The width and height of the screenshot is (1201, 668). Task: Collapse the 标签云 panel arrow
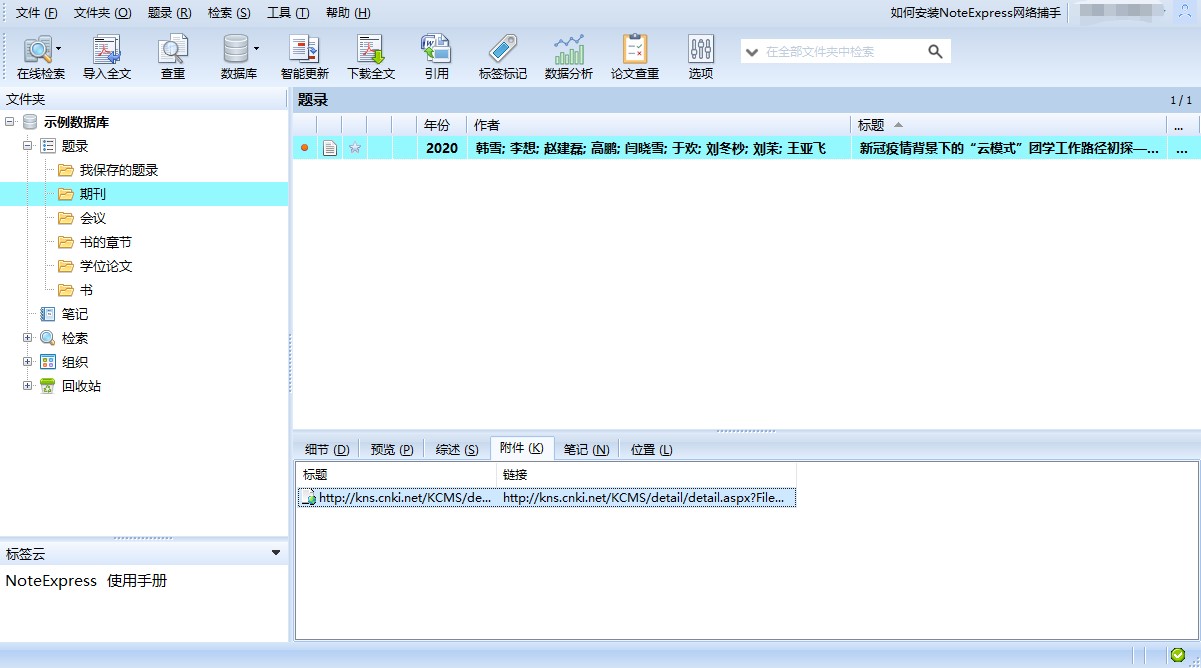click(x=276, y=553)
